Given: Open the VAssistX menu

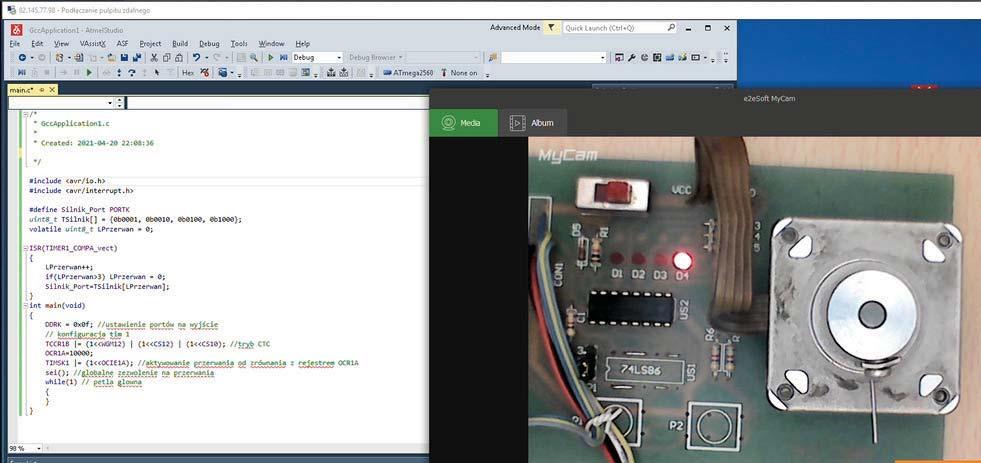Looking at the screenshot, I should 93,44.
